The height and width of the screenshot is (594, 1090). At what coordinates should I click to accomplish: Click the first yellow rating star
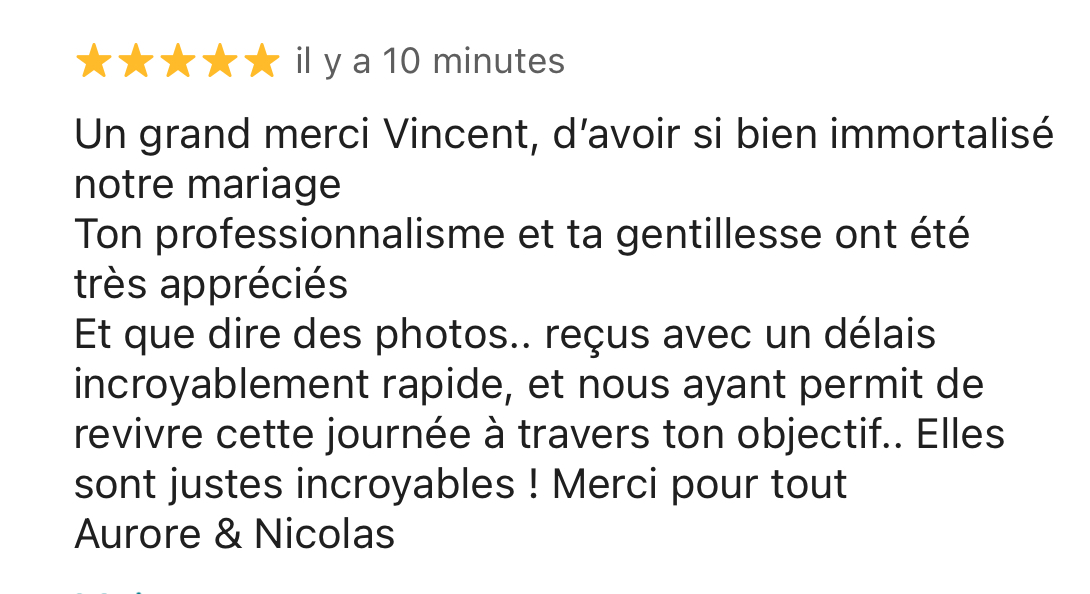click(93, 61)
